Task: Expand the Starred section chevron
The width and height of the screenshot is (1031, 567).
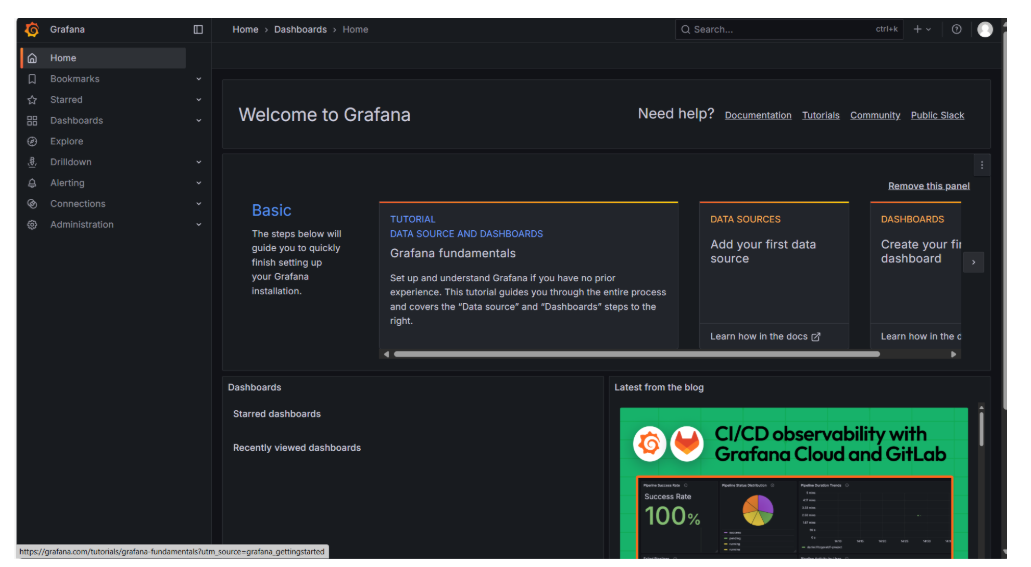Action: coord(199,100)
